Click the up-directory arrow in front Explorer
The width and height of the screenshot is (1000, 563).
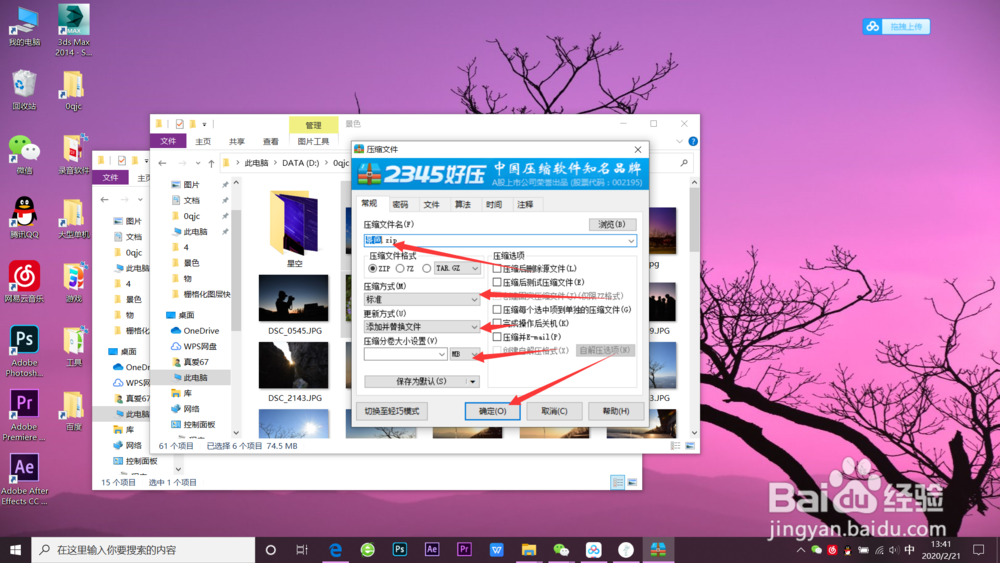pos(212,163)
